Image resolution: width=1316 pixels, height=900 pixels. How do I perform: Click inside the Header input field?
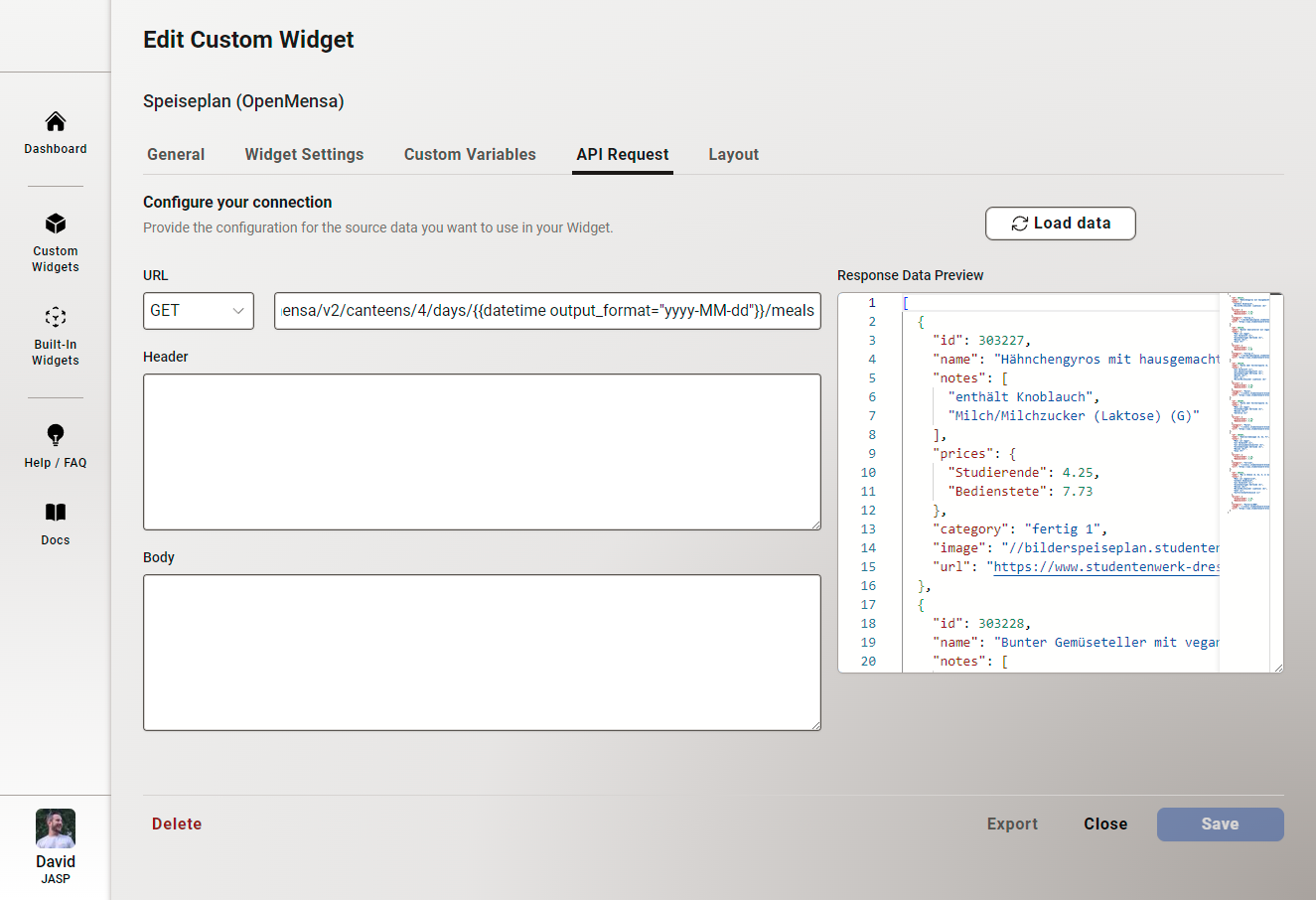coord(482,452)
